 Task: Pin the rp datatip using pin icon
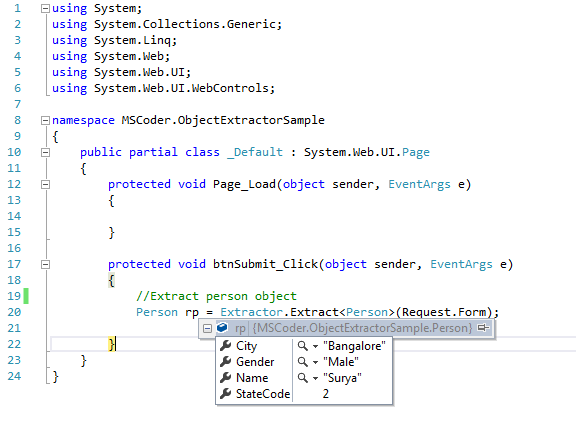[483, 327]
